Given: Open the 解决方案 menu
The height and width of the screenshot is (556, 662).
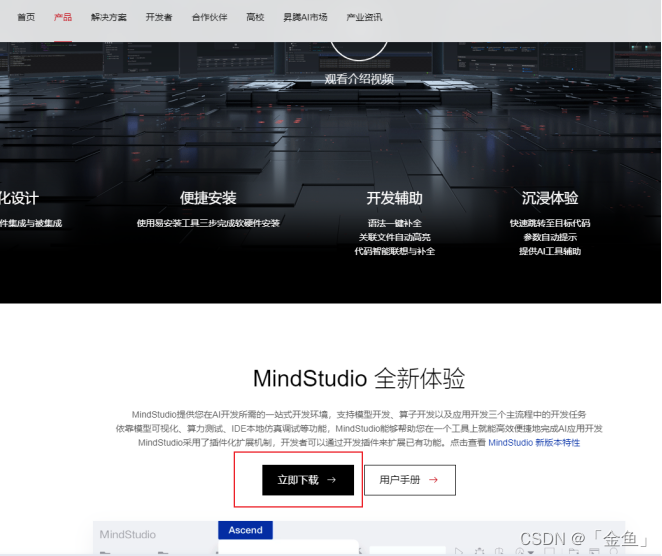Looking at the screenshot, I should pos(109,17).
